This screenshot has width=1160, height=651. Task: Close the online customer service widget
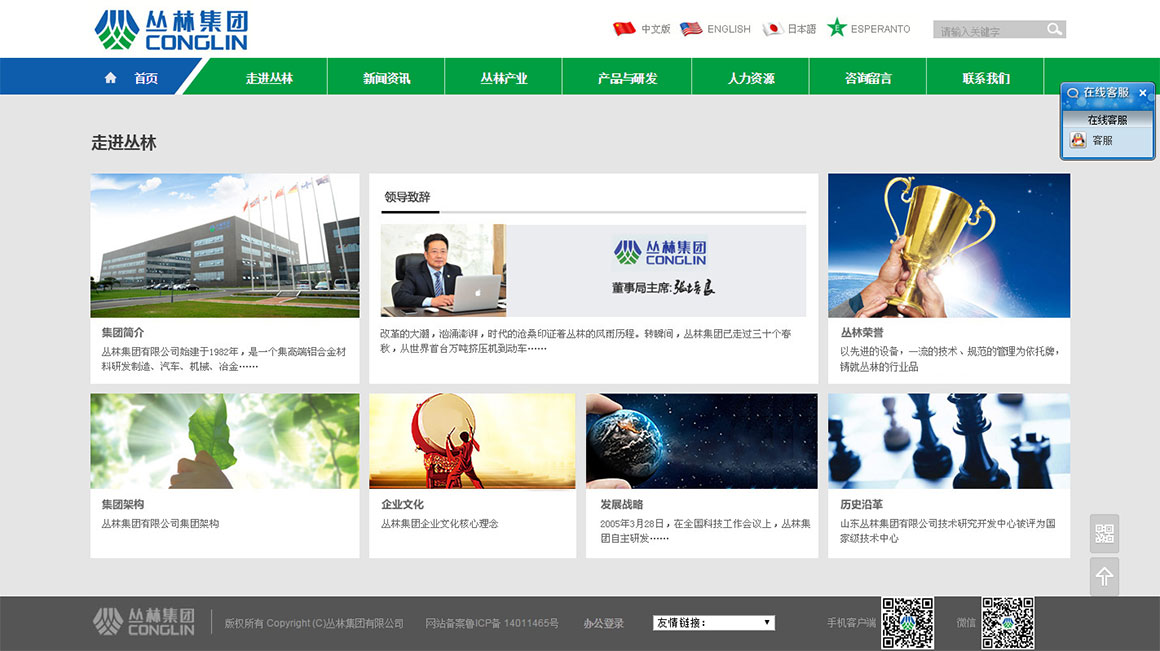(x=1143, y=93)
